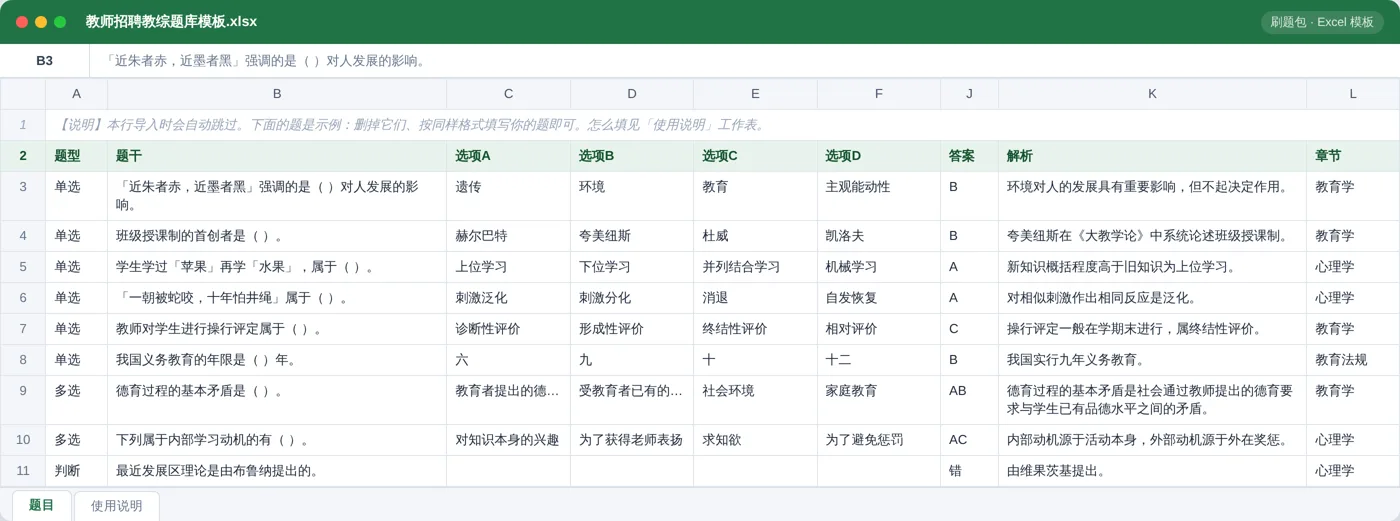The image size is (1400, 521).
Task: Click the 主观能动性 option cell
Action: pos(879,196)
